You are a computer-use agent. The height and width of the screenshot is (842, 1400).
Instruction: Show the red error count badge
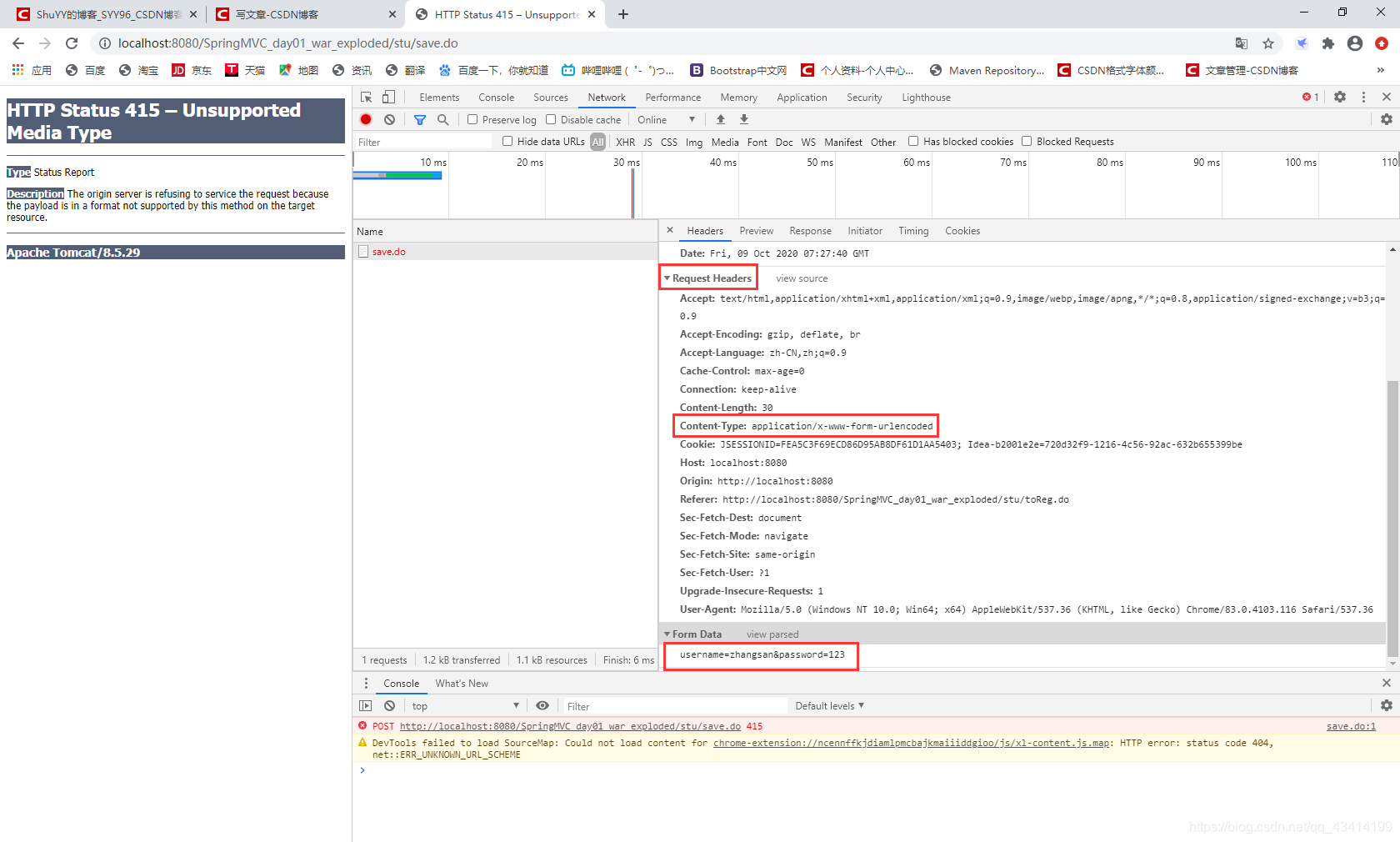pyautogui.click(x=1311, y=98)
